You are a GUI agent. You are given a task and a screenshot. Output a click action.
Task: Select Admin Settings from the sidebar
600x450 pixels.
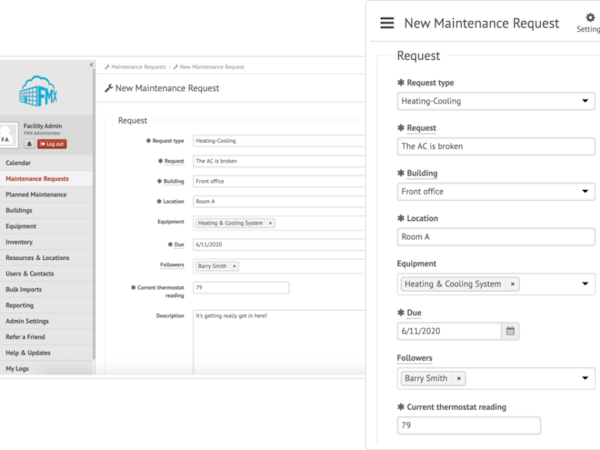click(x=27, y=321)
